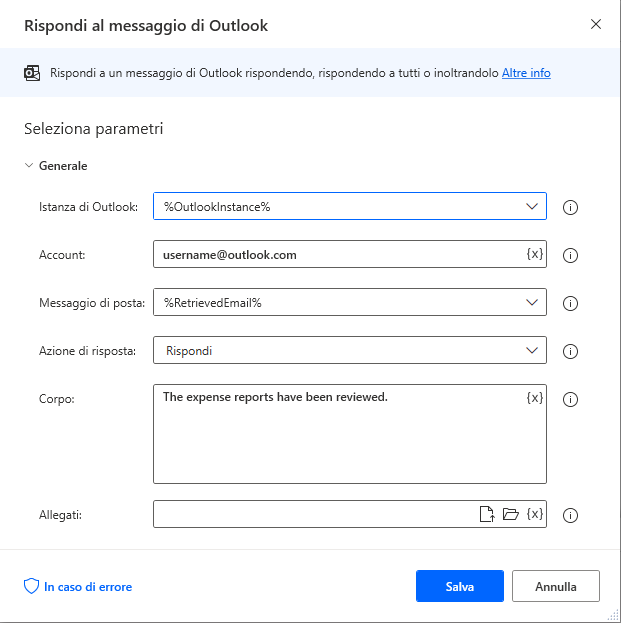621x623 pixels.
Task: Insert variable in Allegati field
Action: coord(535,514)
